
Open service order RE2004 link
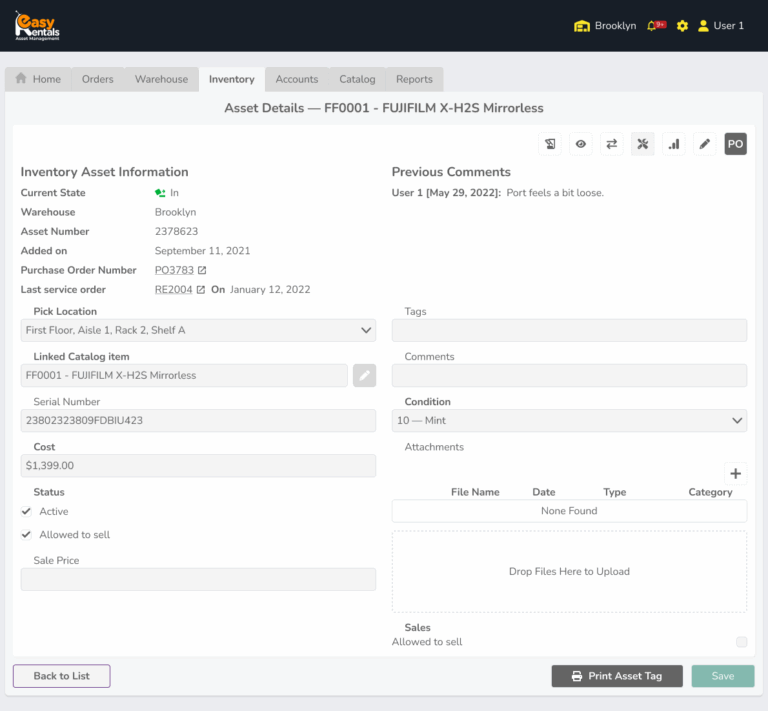pos(173,290)
